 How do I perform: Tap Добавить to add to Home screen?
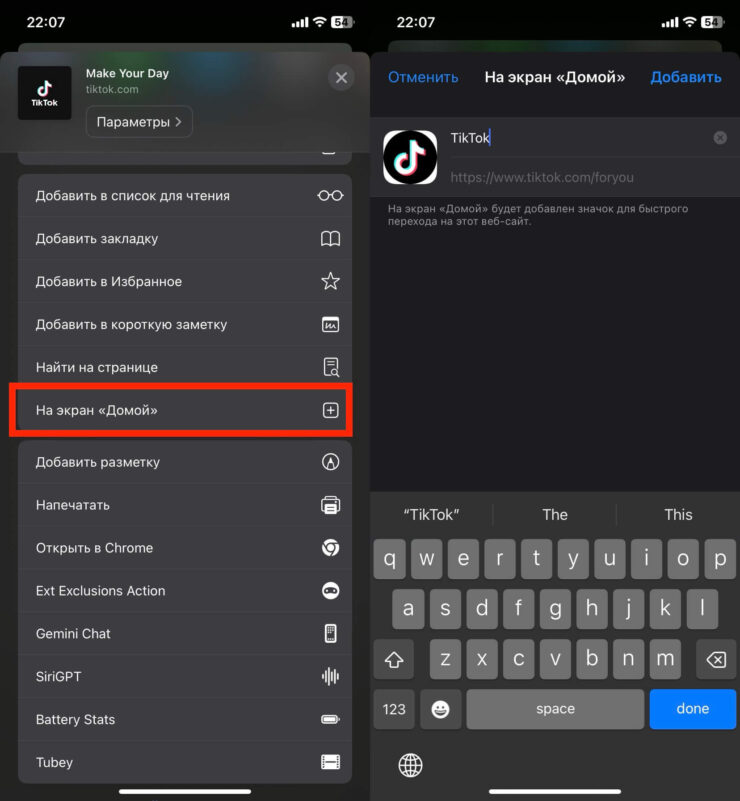(x=685, y=77)
